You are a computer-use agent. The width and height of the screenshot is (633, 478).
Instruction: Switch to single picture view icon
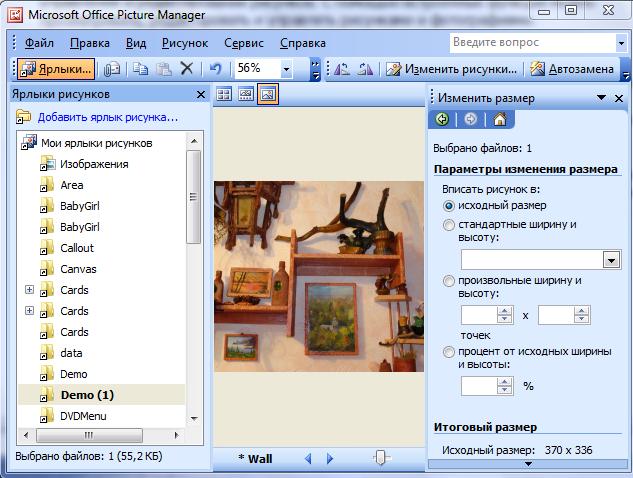(268, 94)
